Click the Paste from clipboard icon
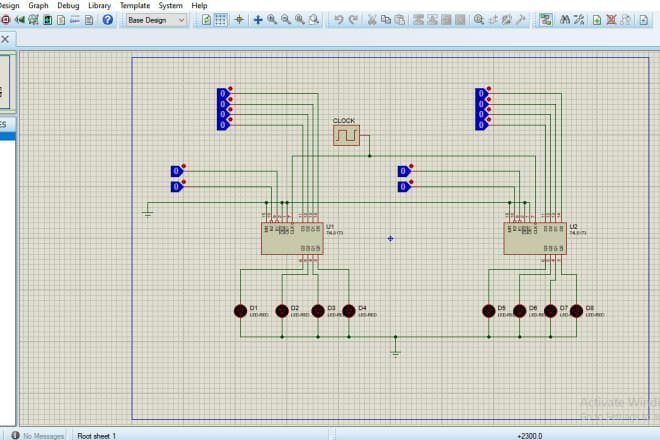 400,20
